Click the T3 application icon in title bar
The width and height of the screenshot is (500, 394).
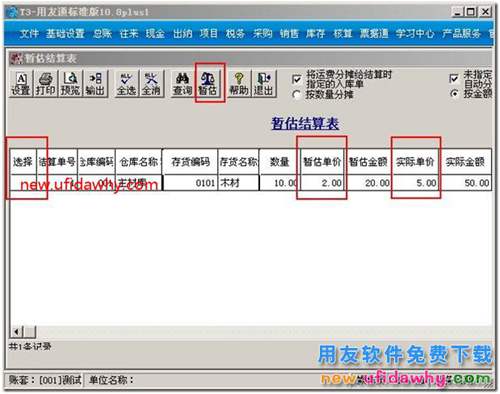[13, 12]
